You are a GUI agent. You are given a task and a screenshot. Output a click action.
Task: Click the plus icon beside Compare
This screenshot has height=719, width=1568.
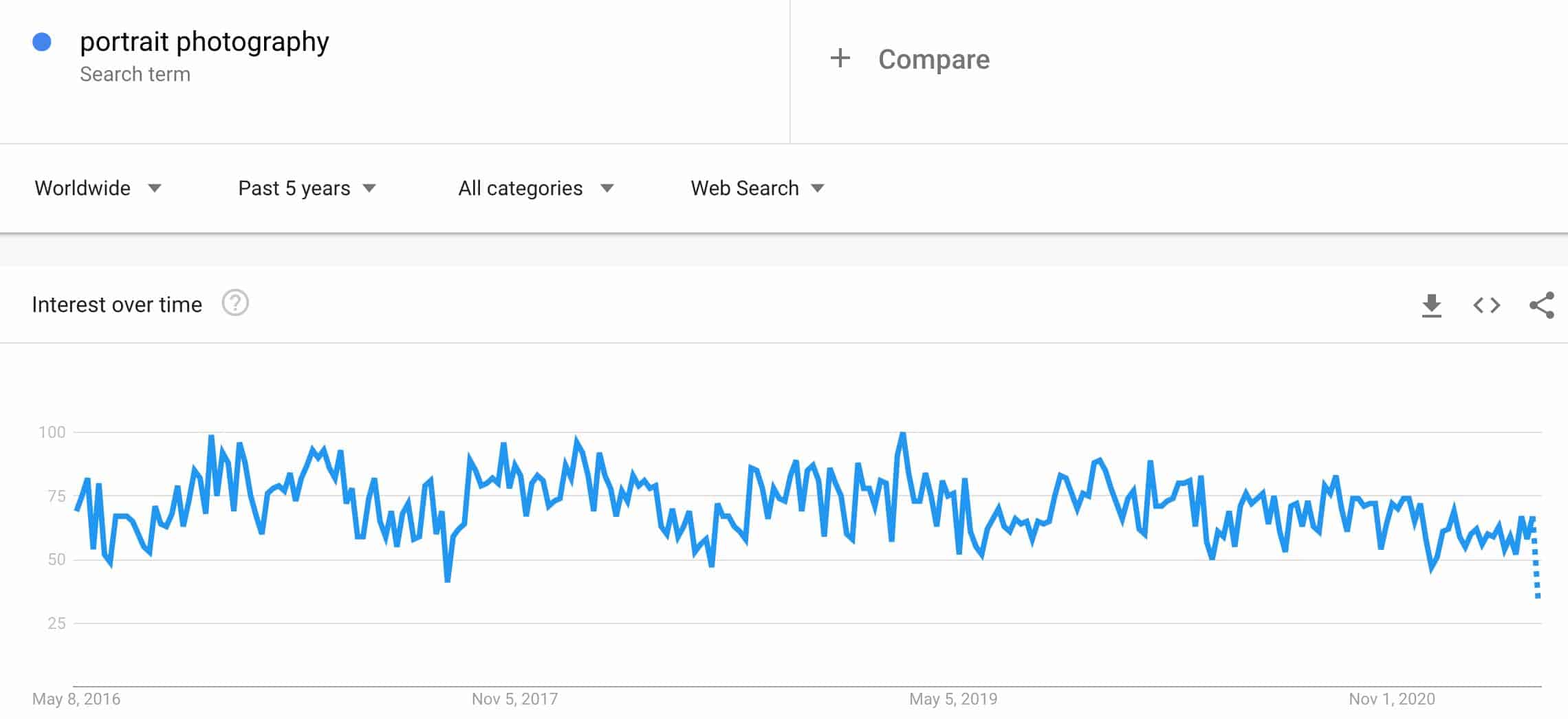click(840, 58)
